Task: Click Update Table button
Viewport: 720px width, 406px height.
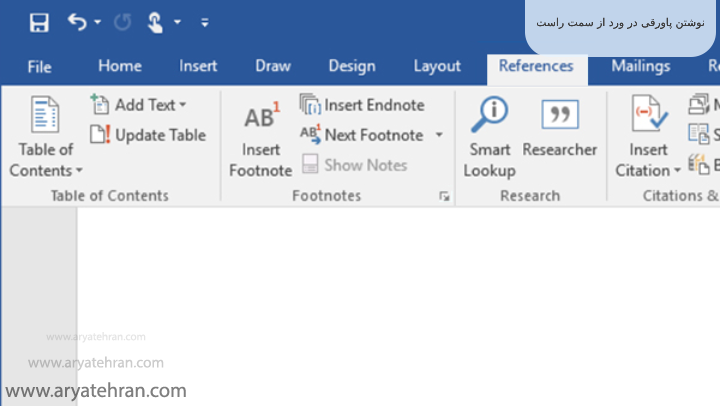Action: pyautogui.click(x=148, y=135)
